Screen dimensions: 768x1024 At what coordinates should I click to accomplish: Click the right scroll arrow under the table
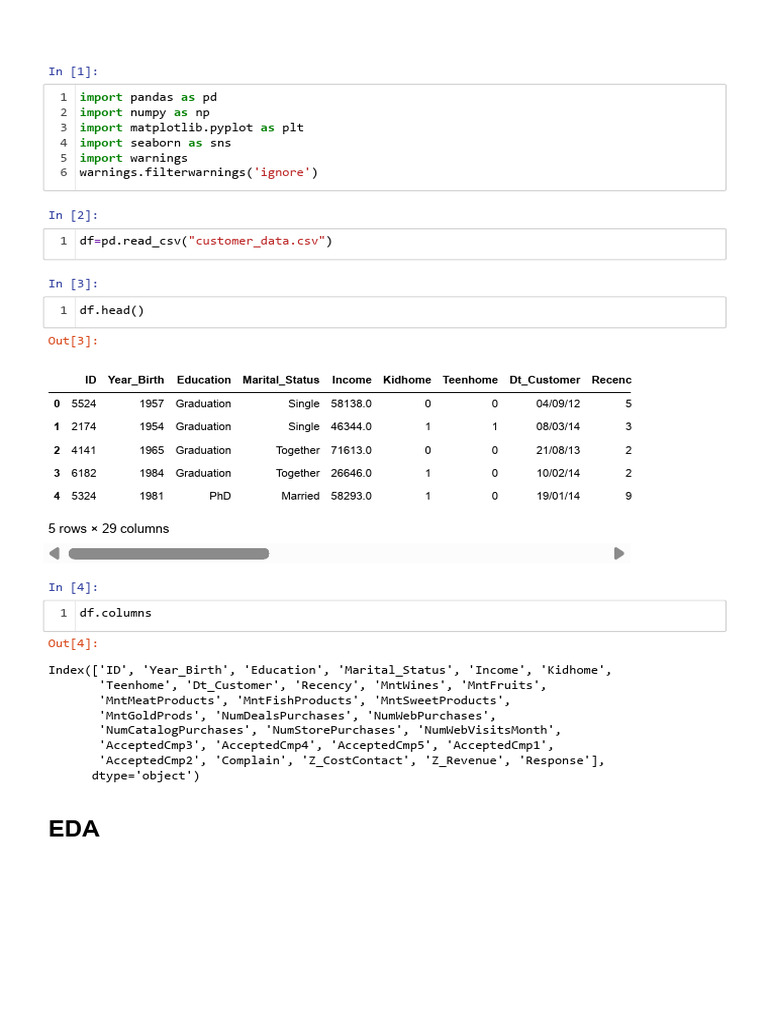coord(619,553)
